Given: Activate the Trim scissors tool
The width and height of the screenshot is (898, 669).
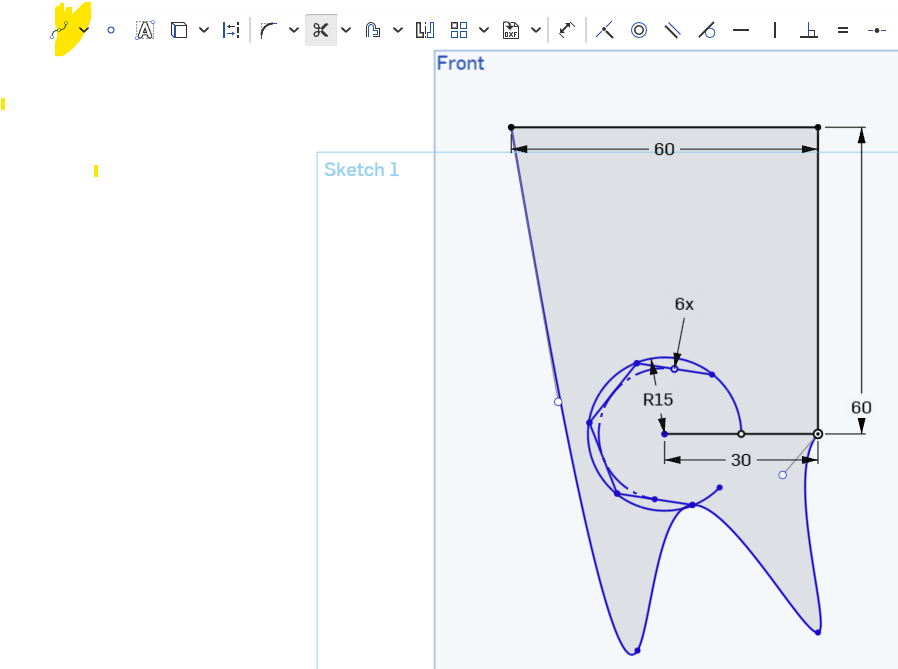Looking at the screenshot, I should pos(320,30).
